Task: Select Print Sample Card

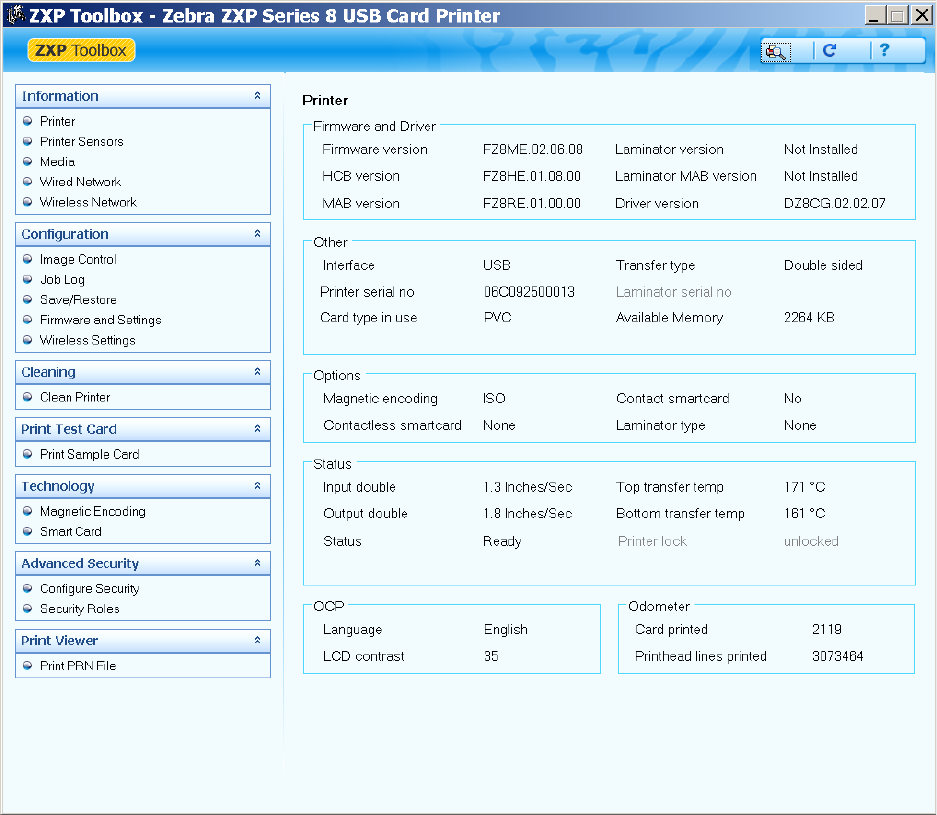Action: [x=90, y=454]
